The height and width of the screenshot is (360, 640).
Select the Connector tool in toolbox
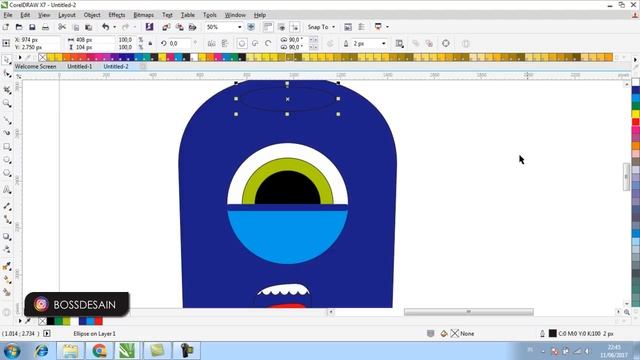7,220
